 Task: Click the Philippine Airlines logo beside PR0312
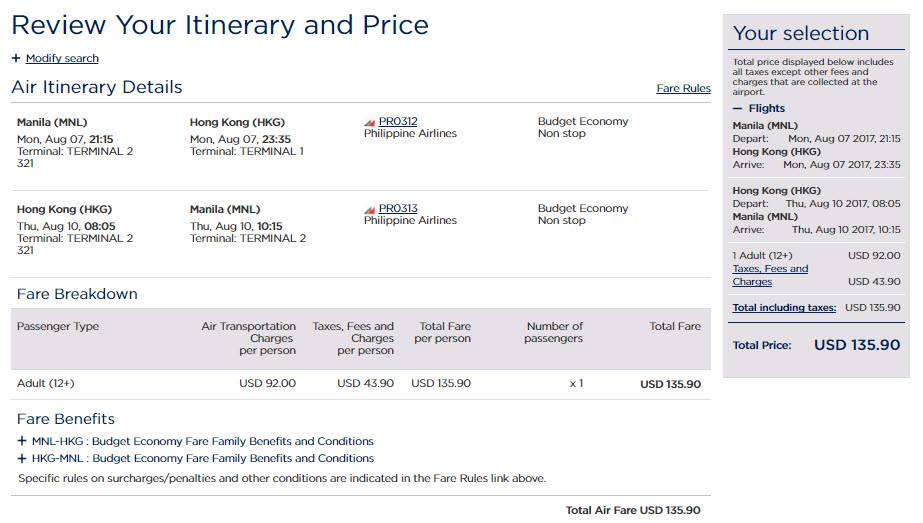coord(370,122)
